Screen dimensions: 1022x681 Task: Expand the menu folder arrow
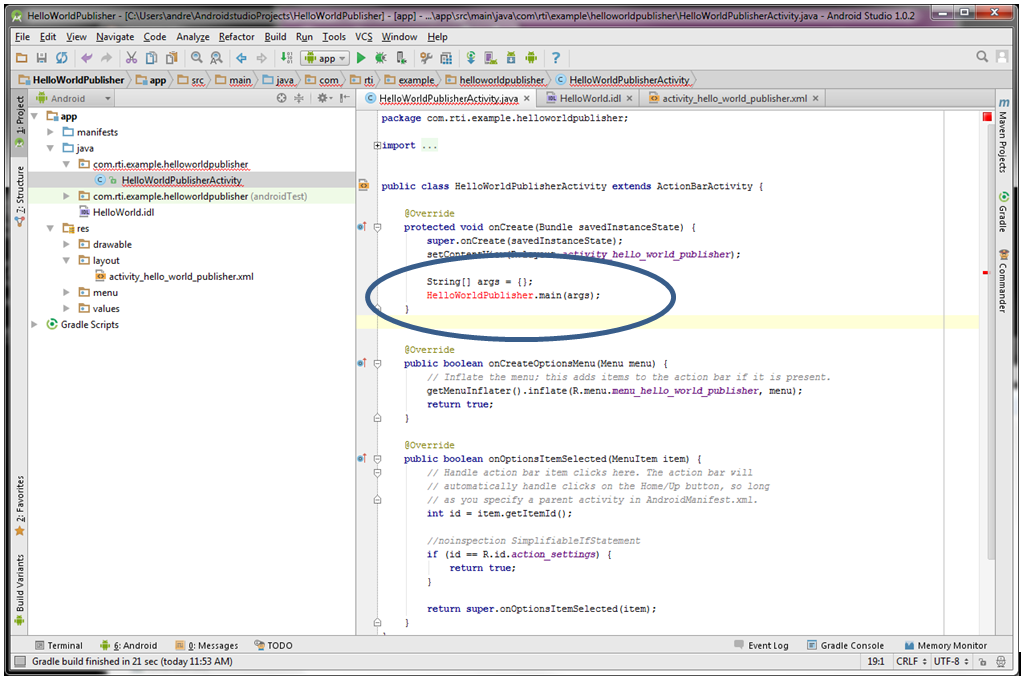coord(66,293)
